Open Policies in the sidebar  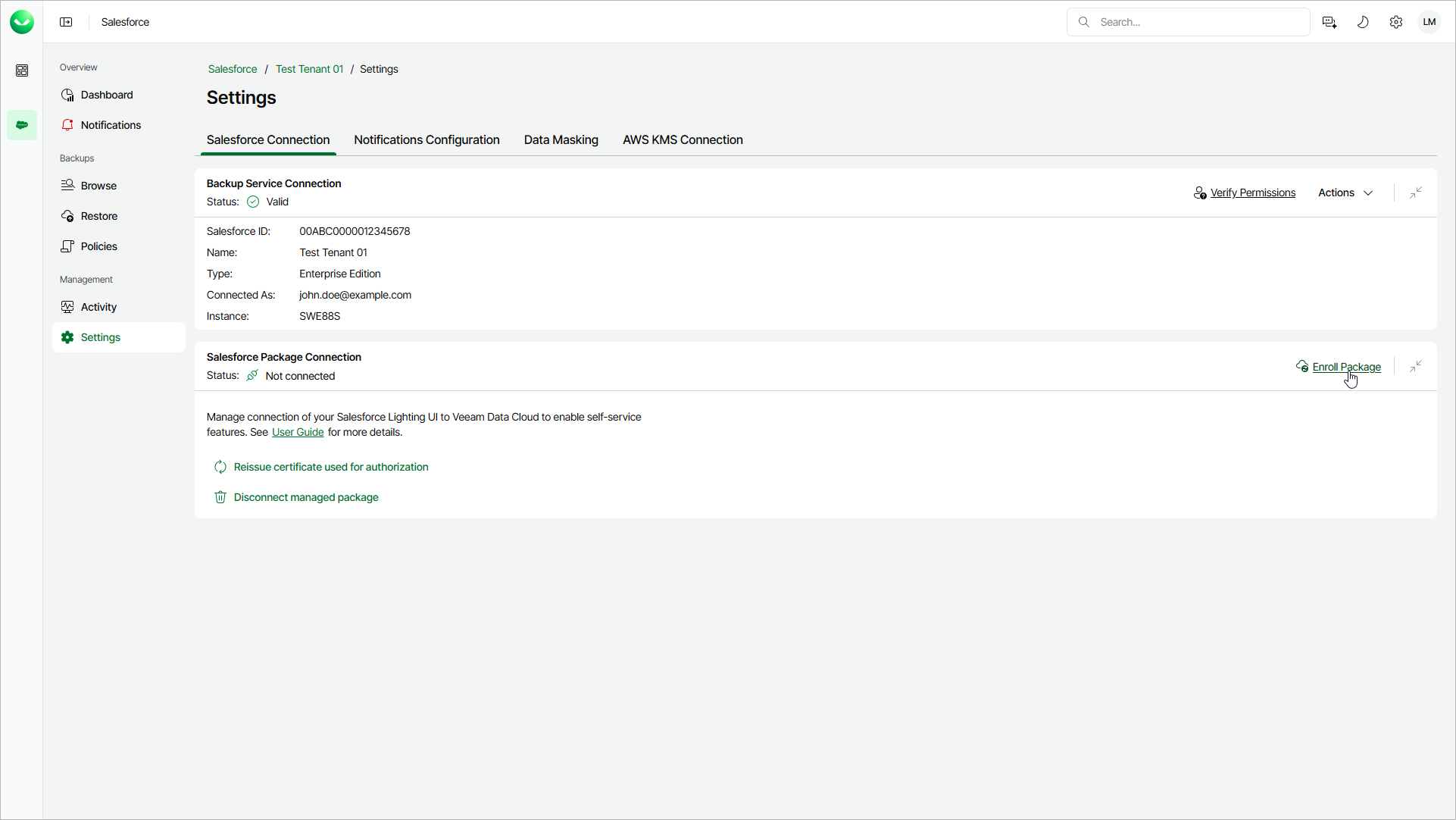point(98,246)
